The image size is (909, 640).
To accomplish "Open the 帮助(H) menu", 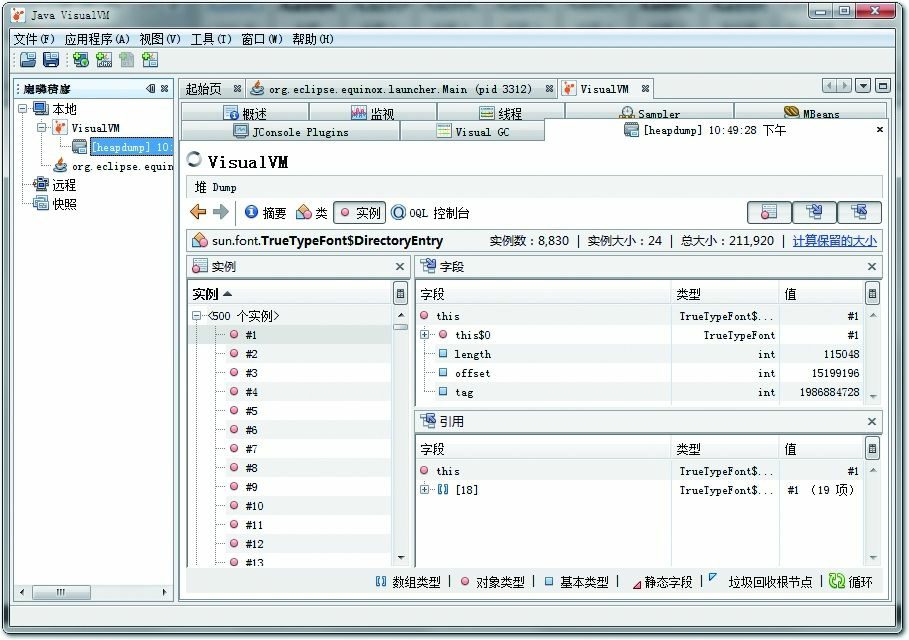I will click(313, 39).
